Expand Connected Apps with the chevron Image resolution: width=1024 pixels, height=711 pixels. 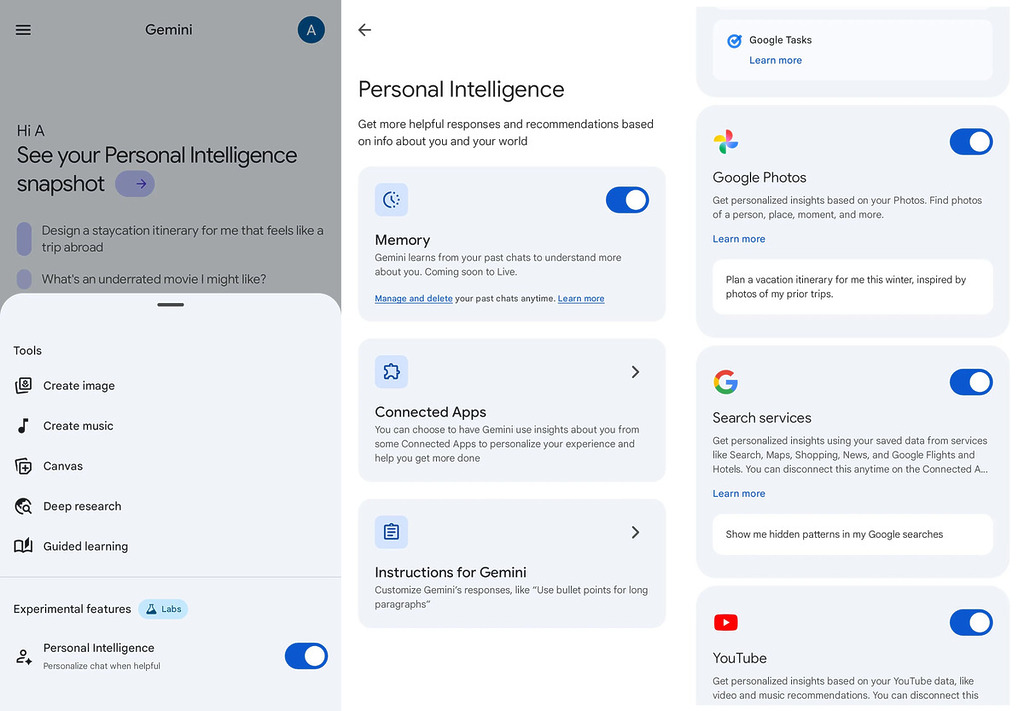[635, 372]
